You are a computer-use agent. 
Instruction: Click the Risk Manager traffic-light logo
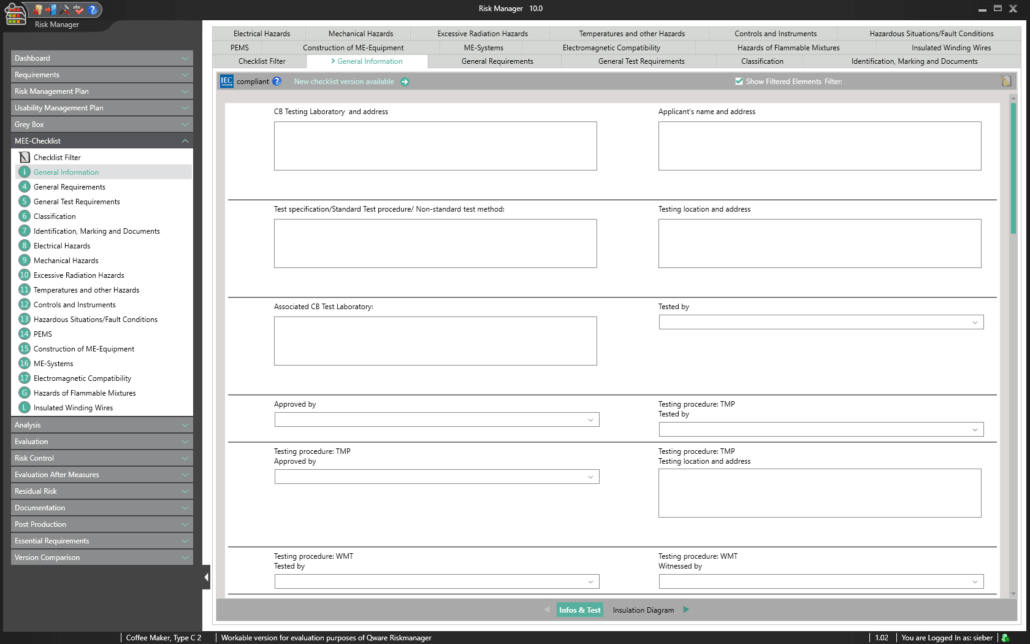point(15,14)
